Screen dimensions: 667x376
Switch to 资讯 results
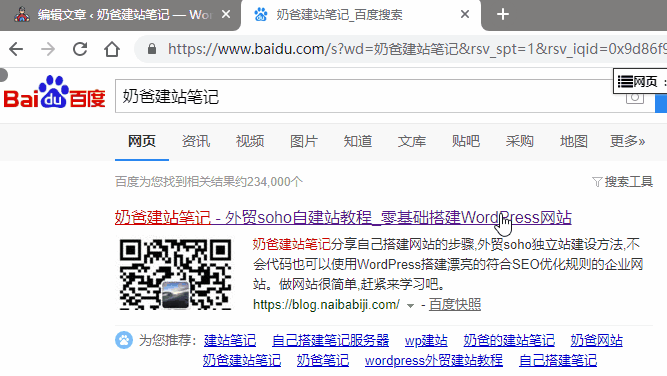tap(196, 141)
